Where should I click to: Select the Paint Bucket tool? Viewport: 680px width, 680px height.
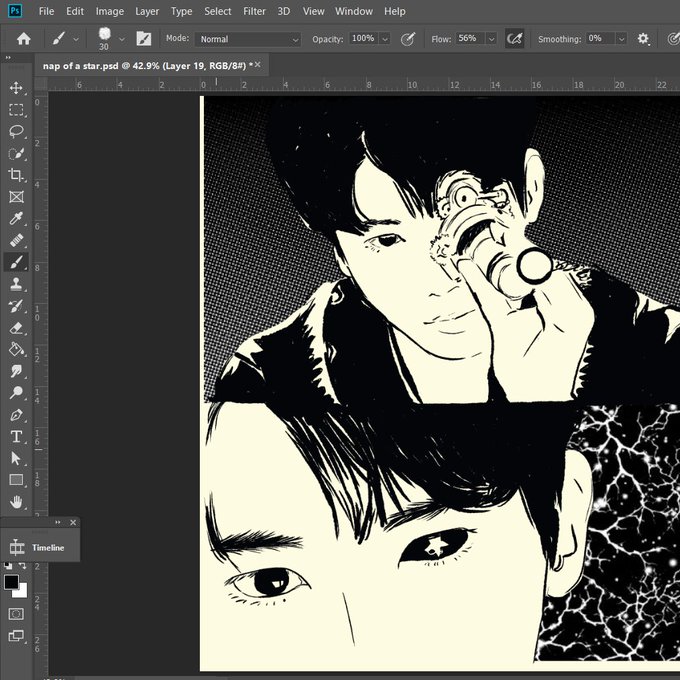(16, 349)
